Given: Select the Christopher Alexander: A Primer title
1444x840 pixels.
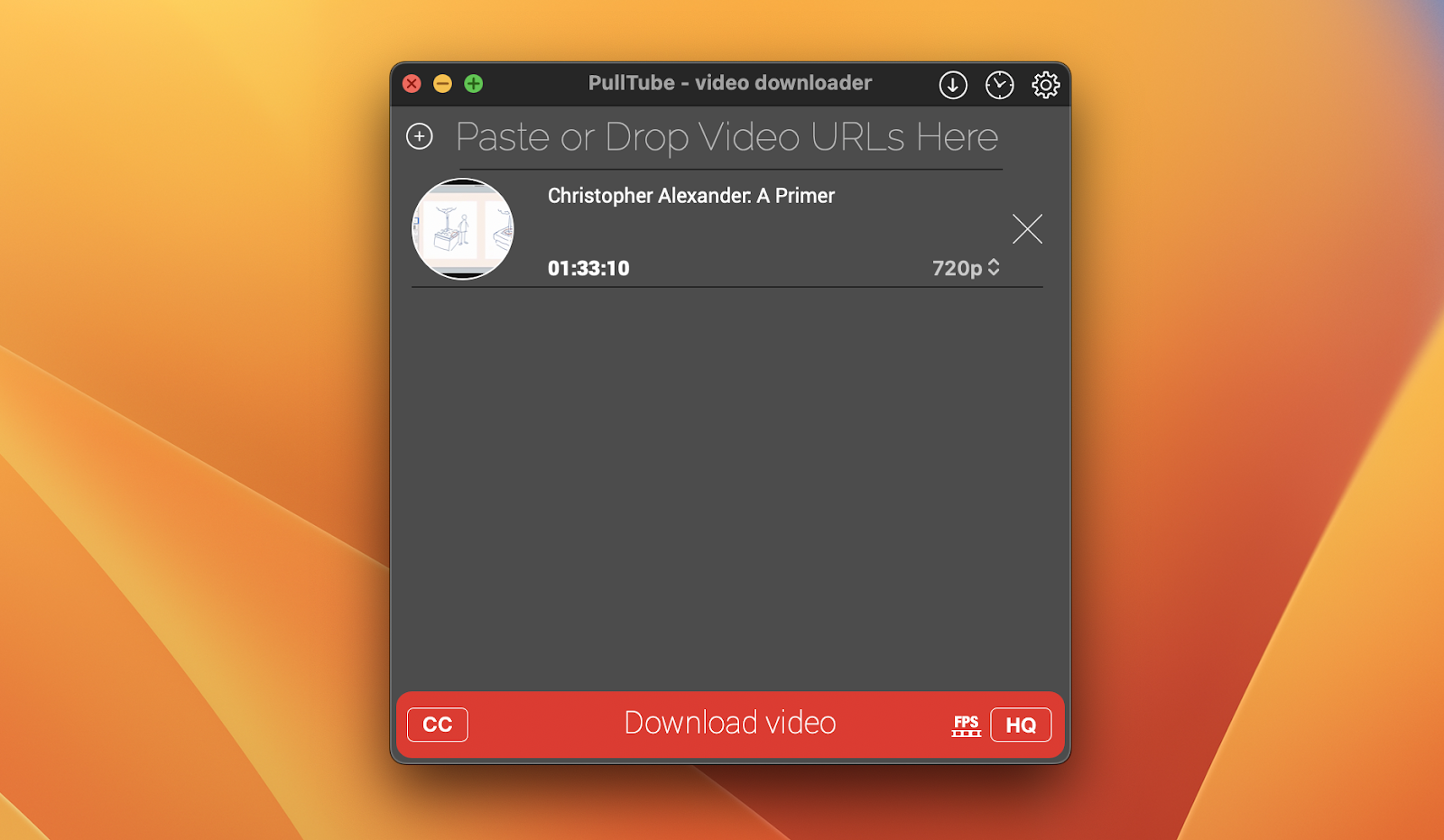Looking at the screenshot, I should click(690, 196).
